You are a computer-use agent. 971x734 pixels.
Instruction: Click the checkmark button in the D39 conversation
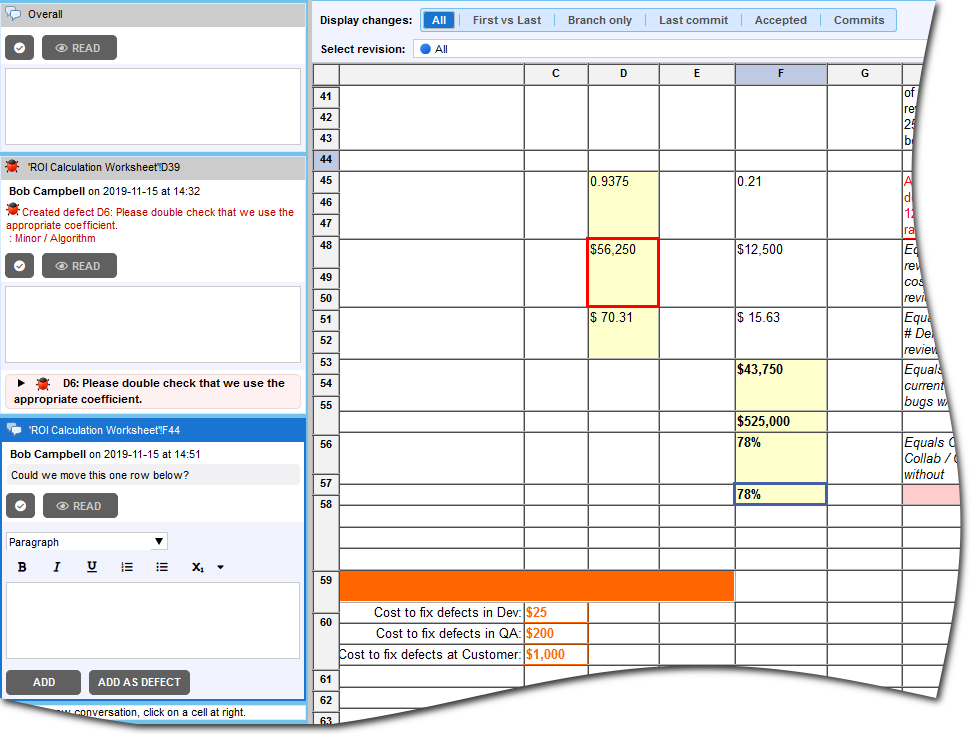pyautogui.click(x=20, y=266)
